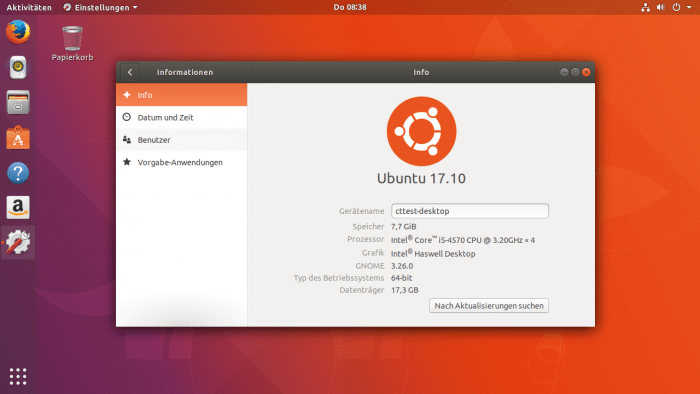The width and height of the screenshot is (700, 394).
Task: Show applications grid at dock bottom
Action: pos(18,376)
